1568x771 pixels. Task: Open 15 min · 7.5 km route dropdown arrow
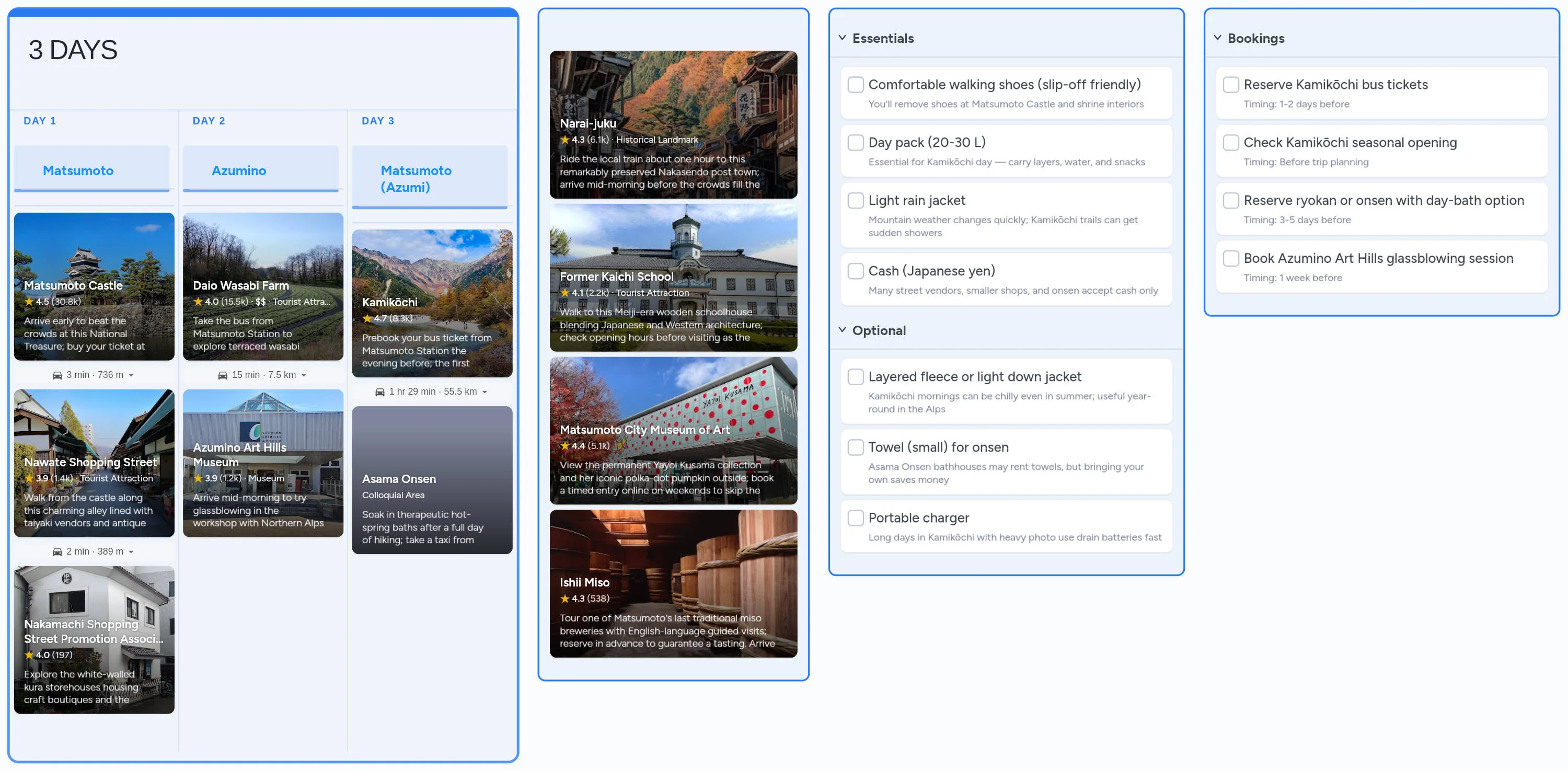click(304, 375)
